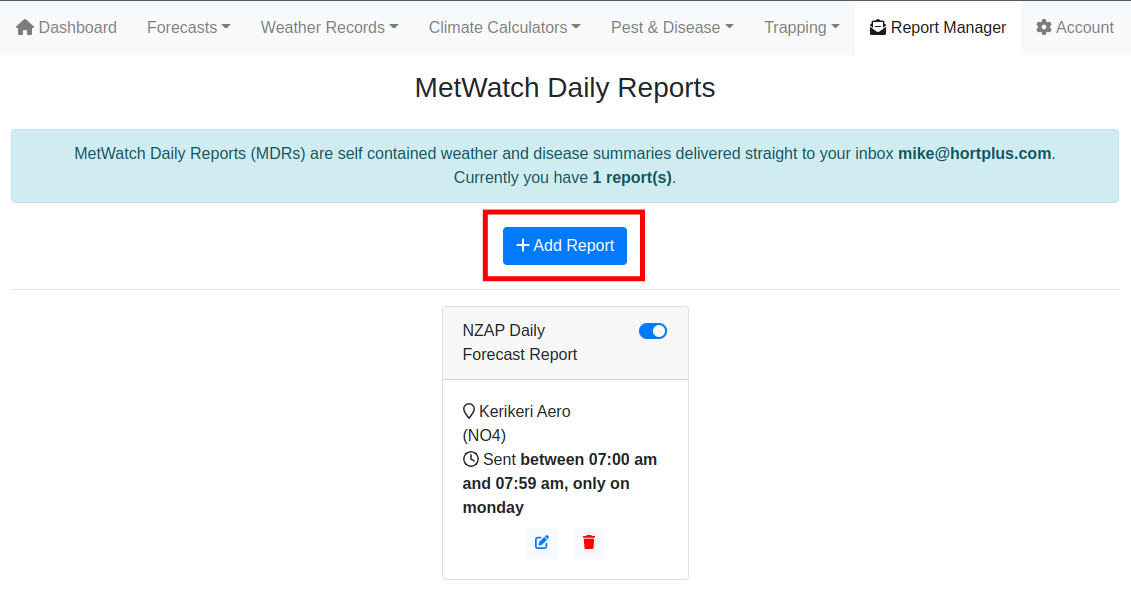Open the Account settings page

pos(1075,27)
